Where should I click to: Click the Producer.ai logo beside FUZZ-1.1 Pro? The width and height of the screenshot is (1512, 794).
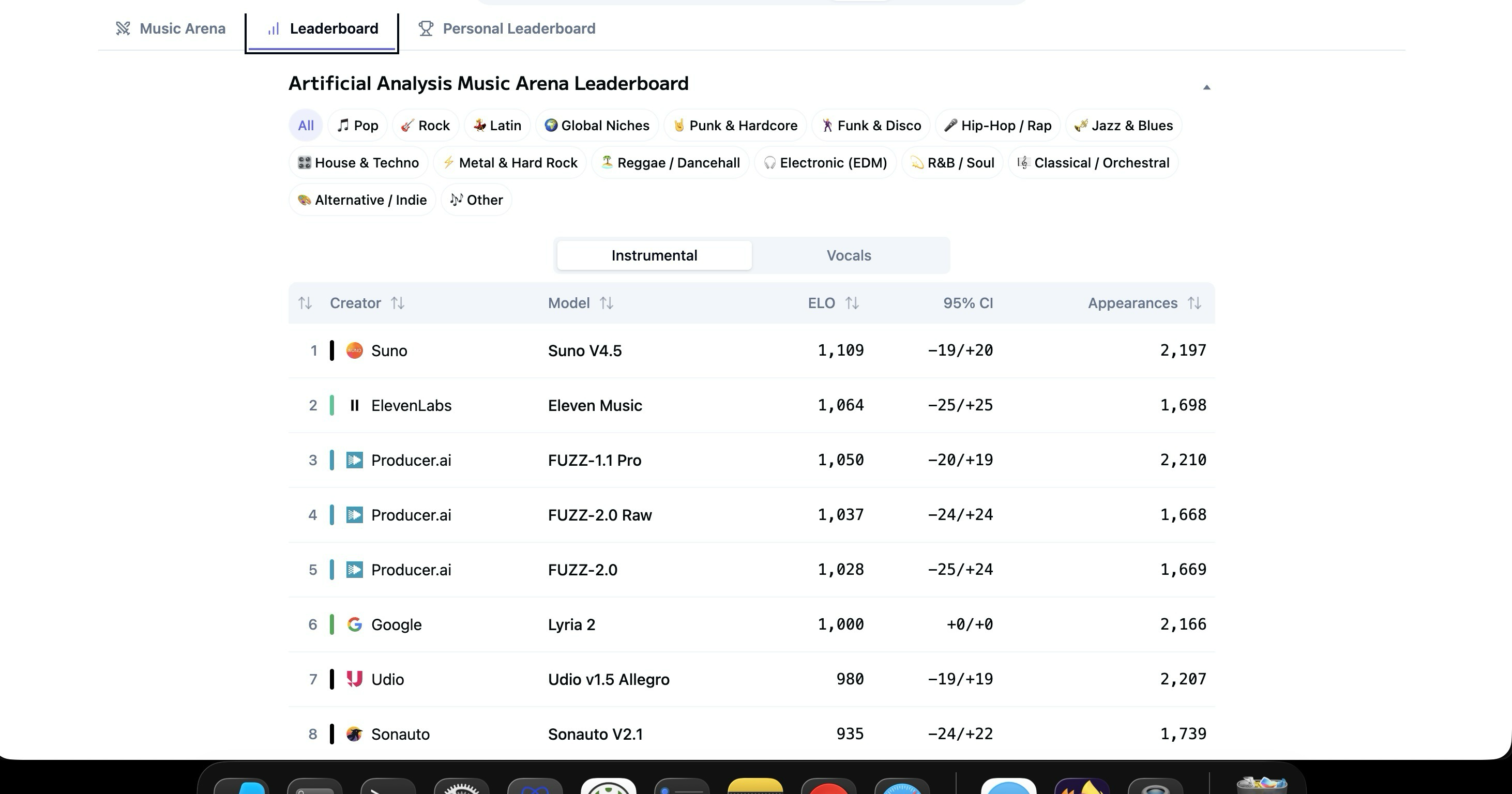[x=355, y=460]
